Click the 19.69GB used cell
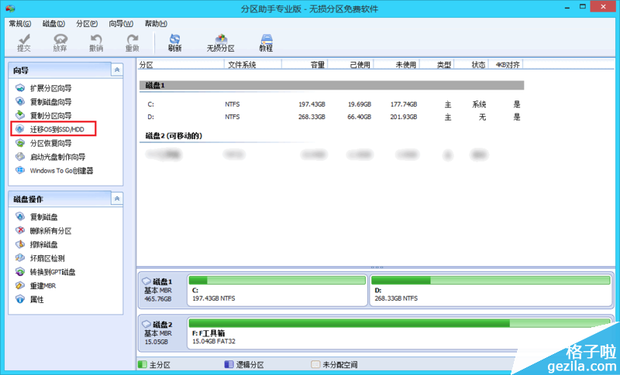Screen dimensions: 620x375 (x=359, y=104)
